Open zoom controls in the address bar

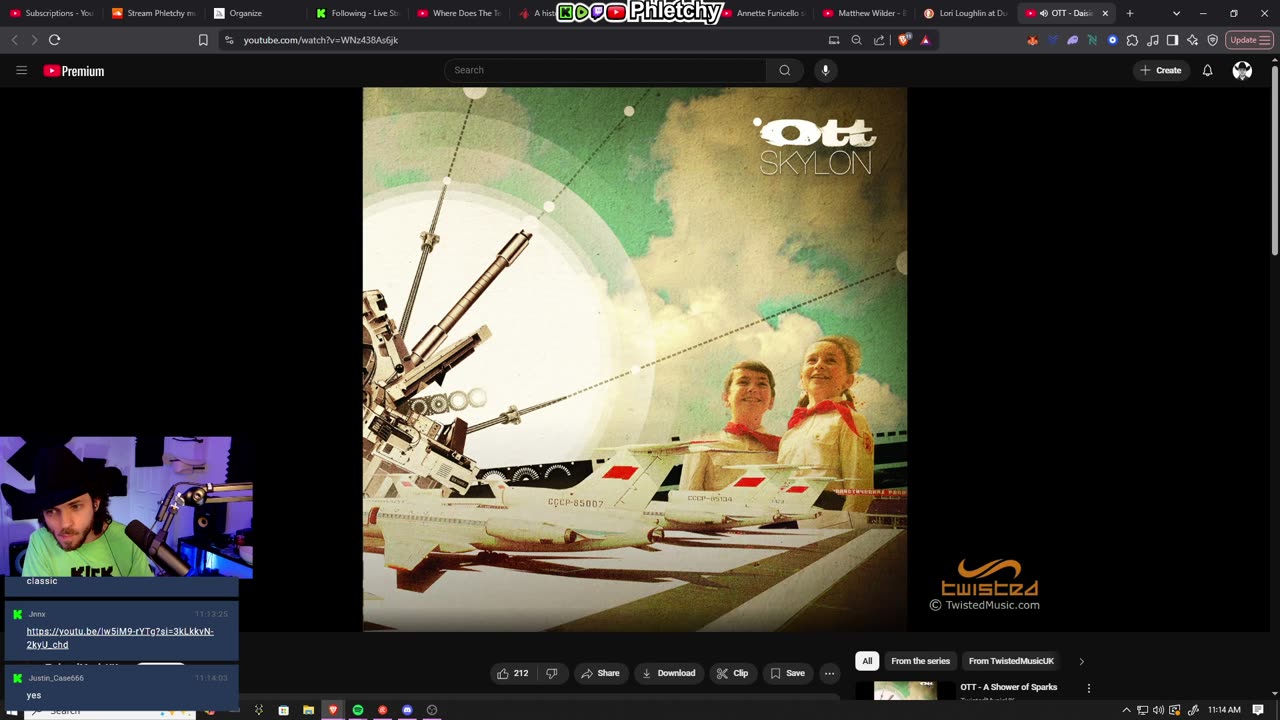856,40
